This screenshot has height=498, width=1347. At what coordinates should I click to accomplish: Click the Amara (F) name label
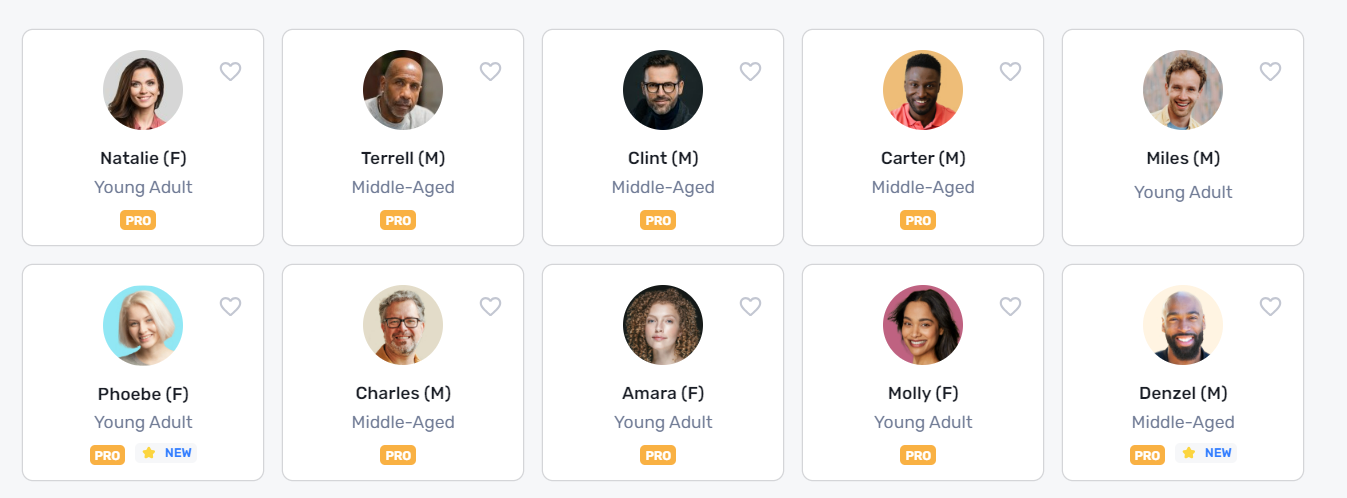click(x=663, y=393)
